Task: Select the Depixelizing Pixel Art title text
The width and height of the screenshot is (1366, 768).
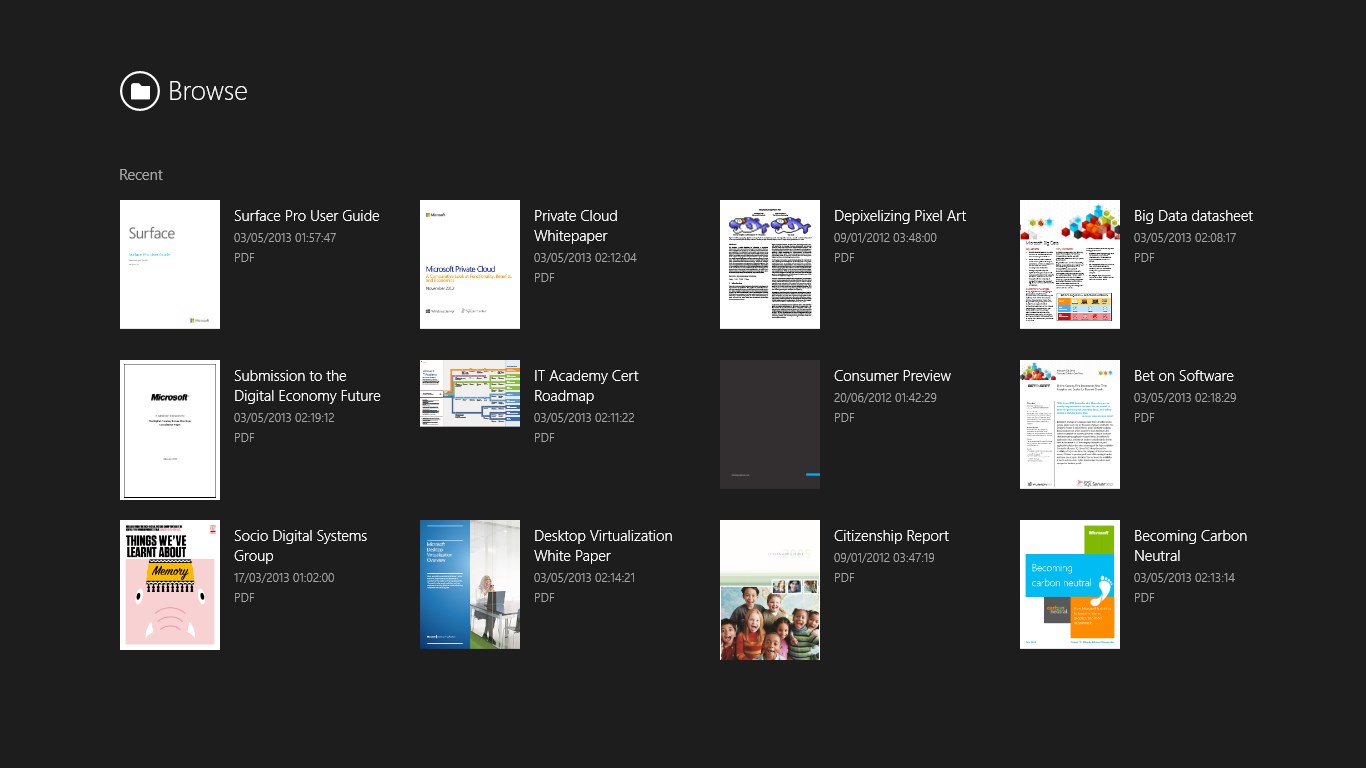Action: coord(899,216)
